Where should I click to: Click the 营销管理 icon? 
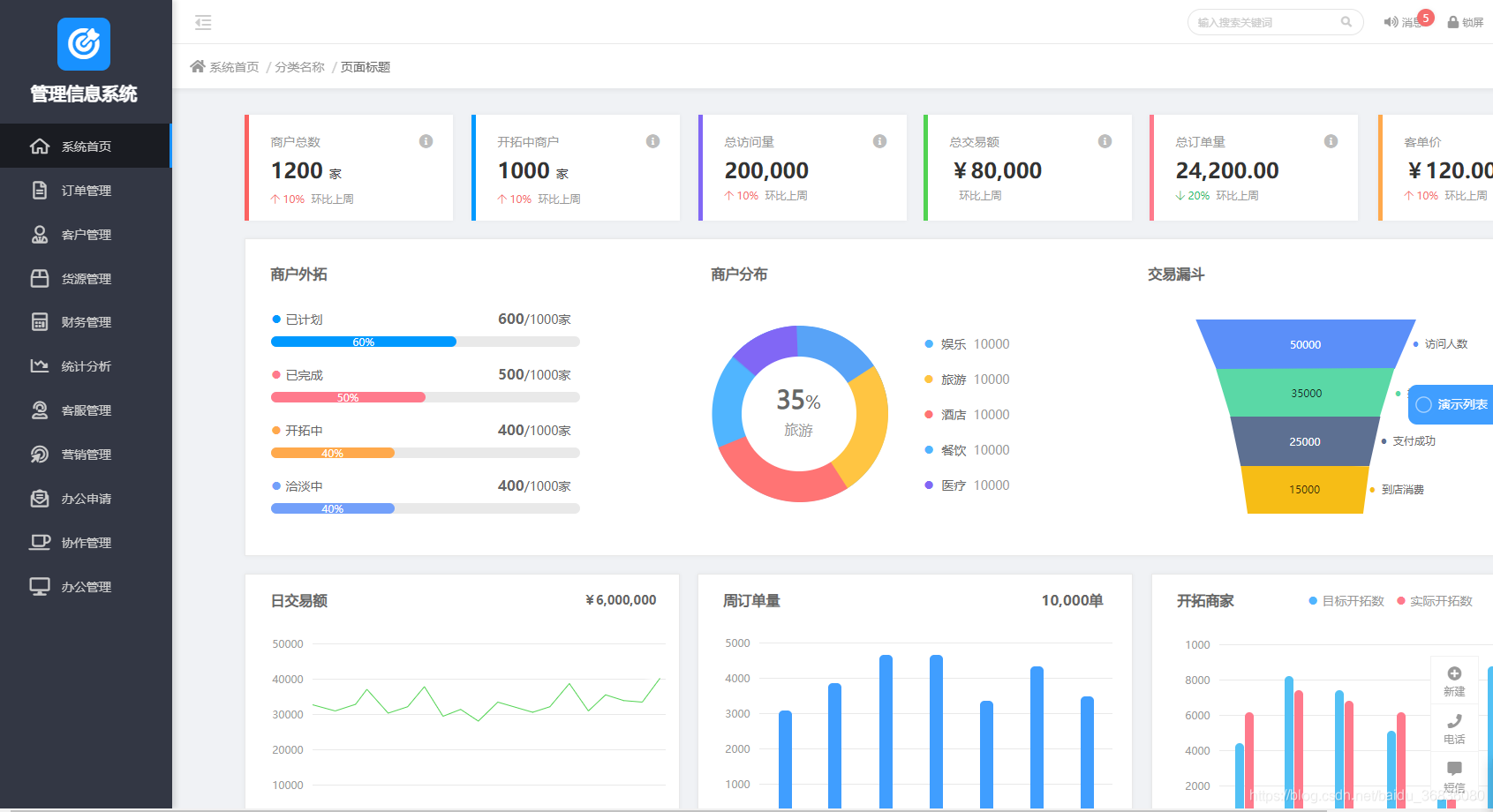tap(40, 455)
